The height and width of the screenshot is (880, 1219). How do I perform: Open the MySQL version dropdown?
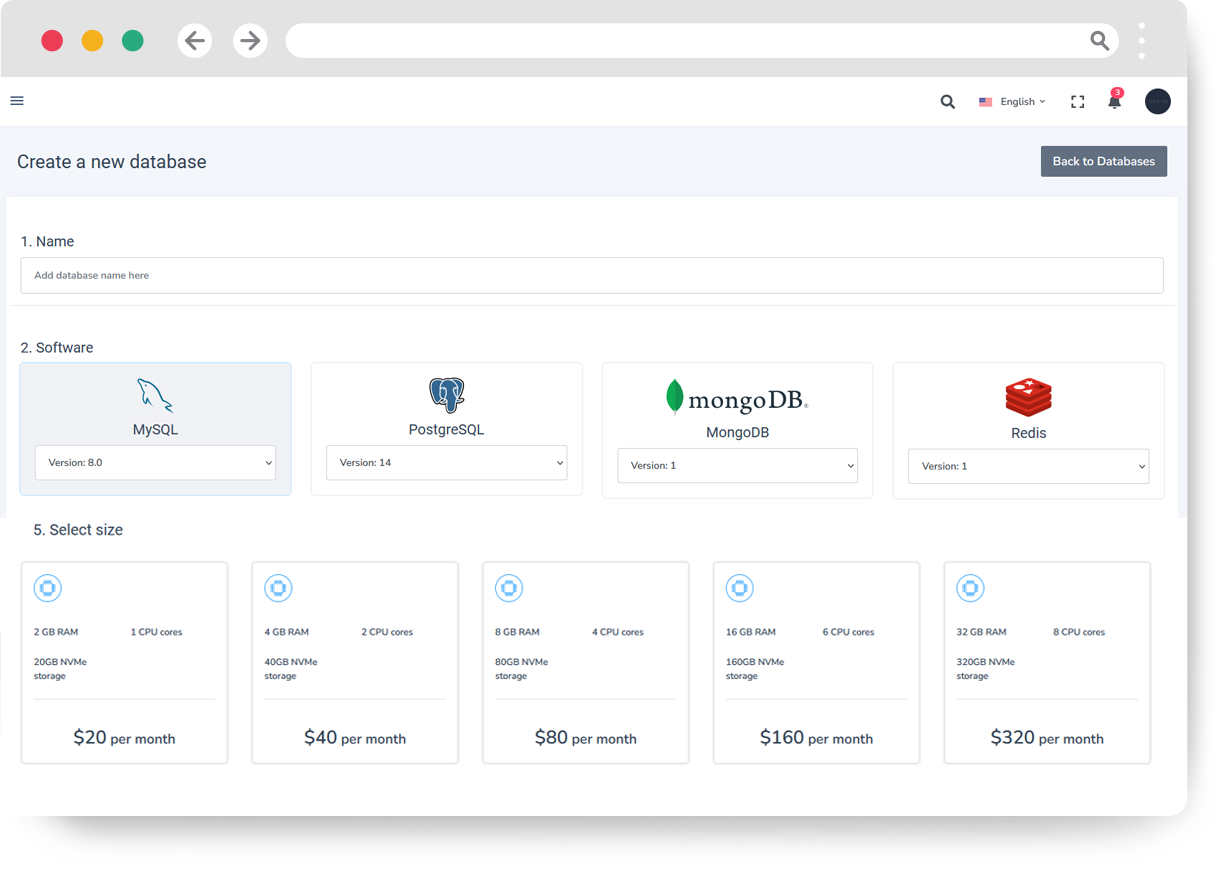[155, 462]
